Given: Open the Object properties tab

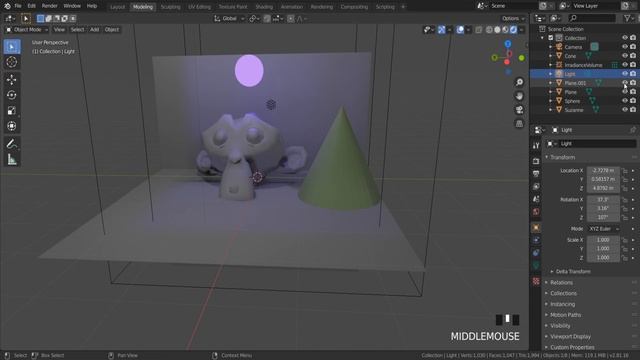Looking at the screenshot, I should (536, 227).
